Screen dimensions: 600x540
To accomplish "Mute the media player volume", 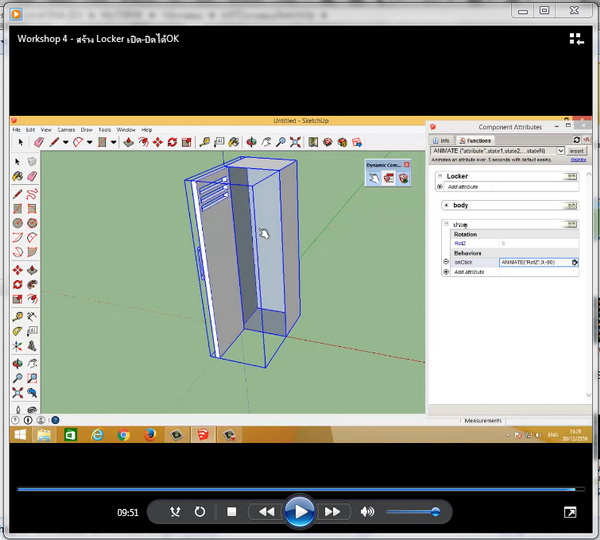I will pos(367,512).
